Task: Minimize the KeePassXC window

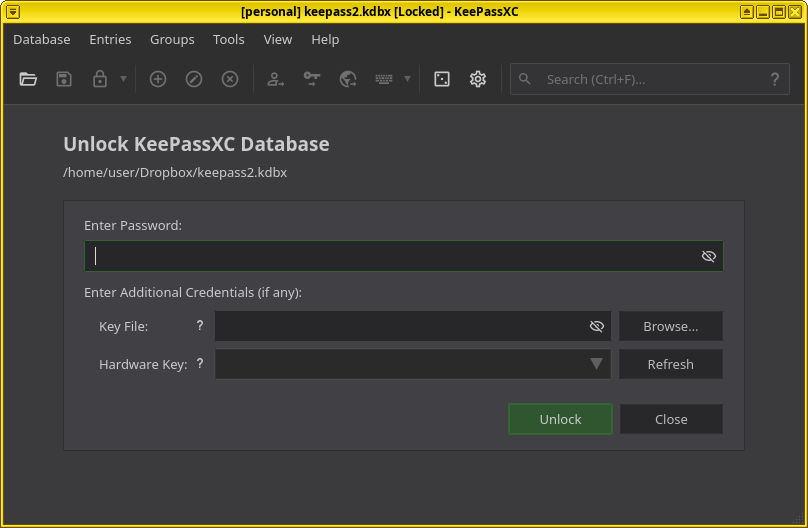Action: pos(763,11)
